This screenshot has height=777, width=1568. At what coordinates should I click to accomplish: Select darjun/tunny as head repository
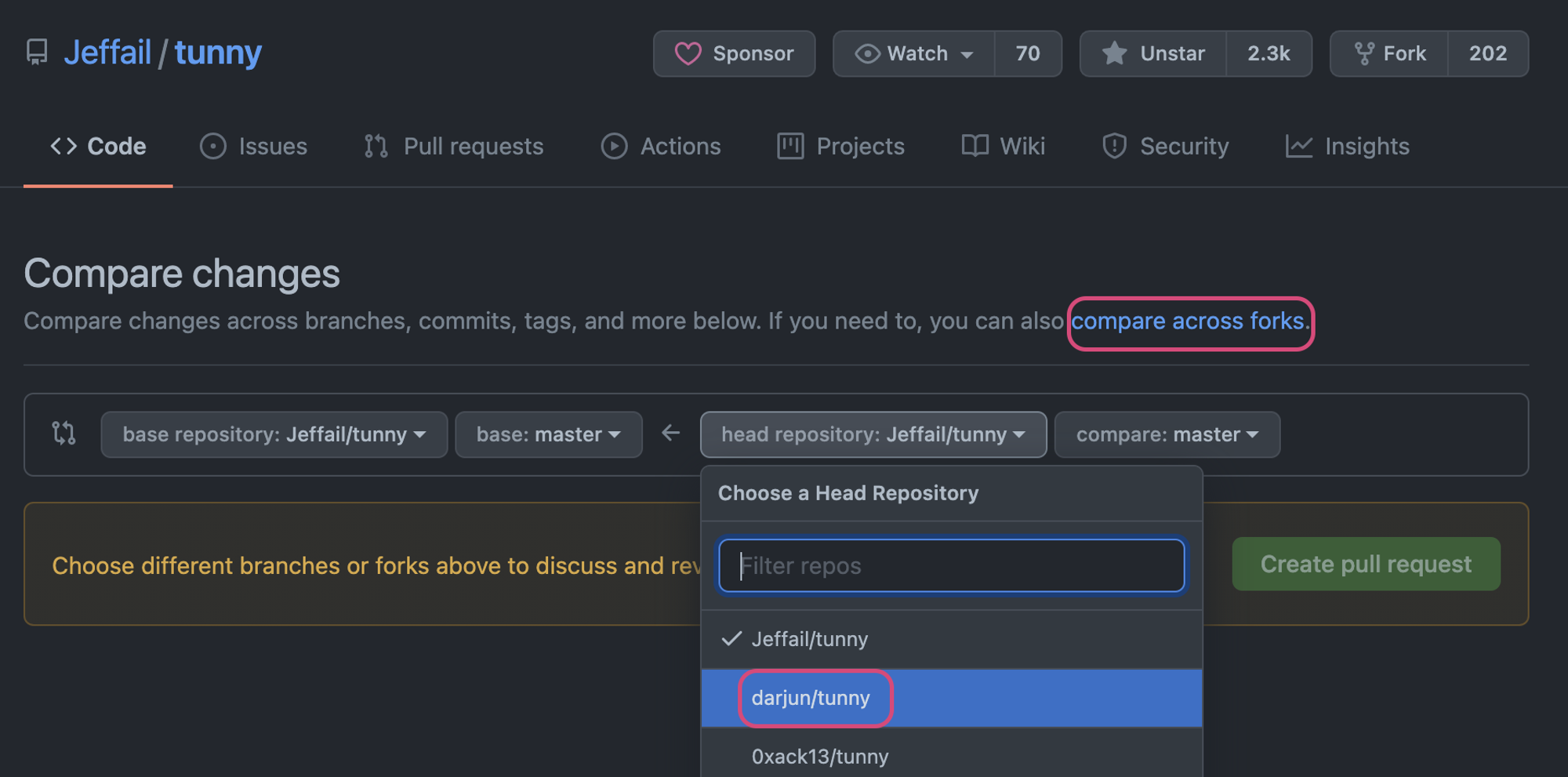pos(952,699)
